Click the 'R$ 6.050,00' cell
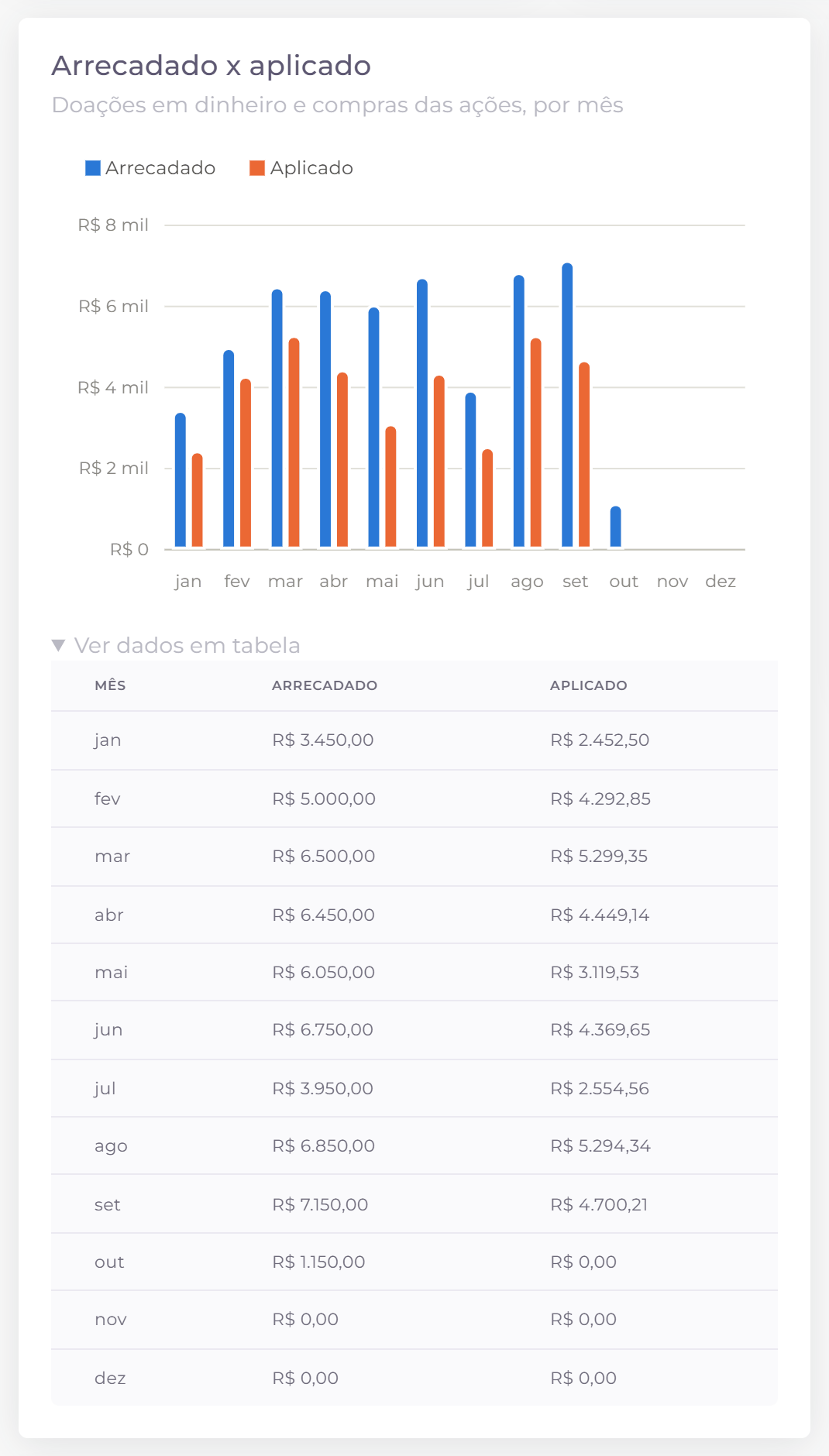The width and height of the screenshot is (829, 1456). coord(324,972)
